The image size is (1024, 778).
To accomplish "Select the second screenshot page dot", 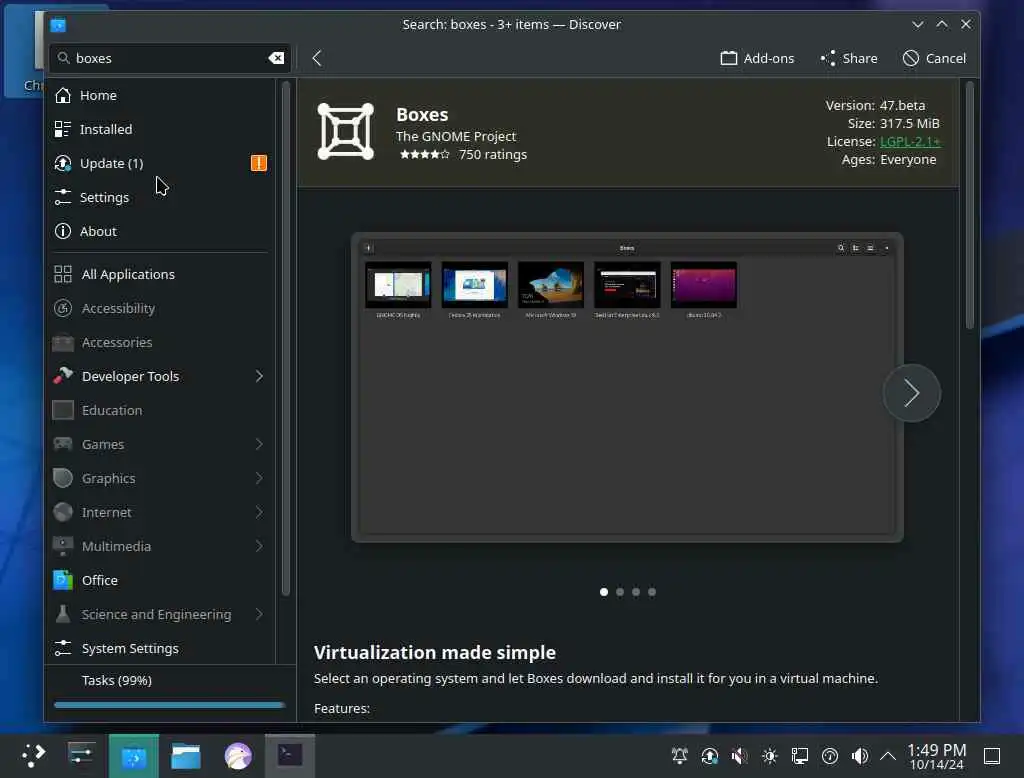I will pyautogui.click(x=620, y=592).
